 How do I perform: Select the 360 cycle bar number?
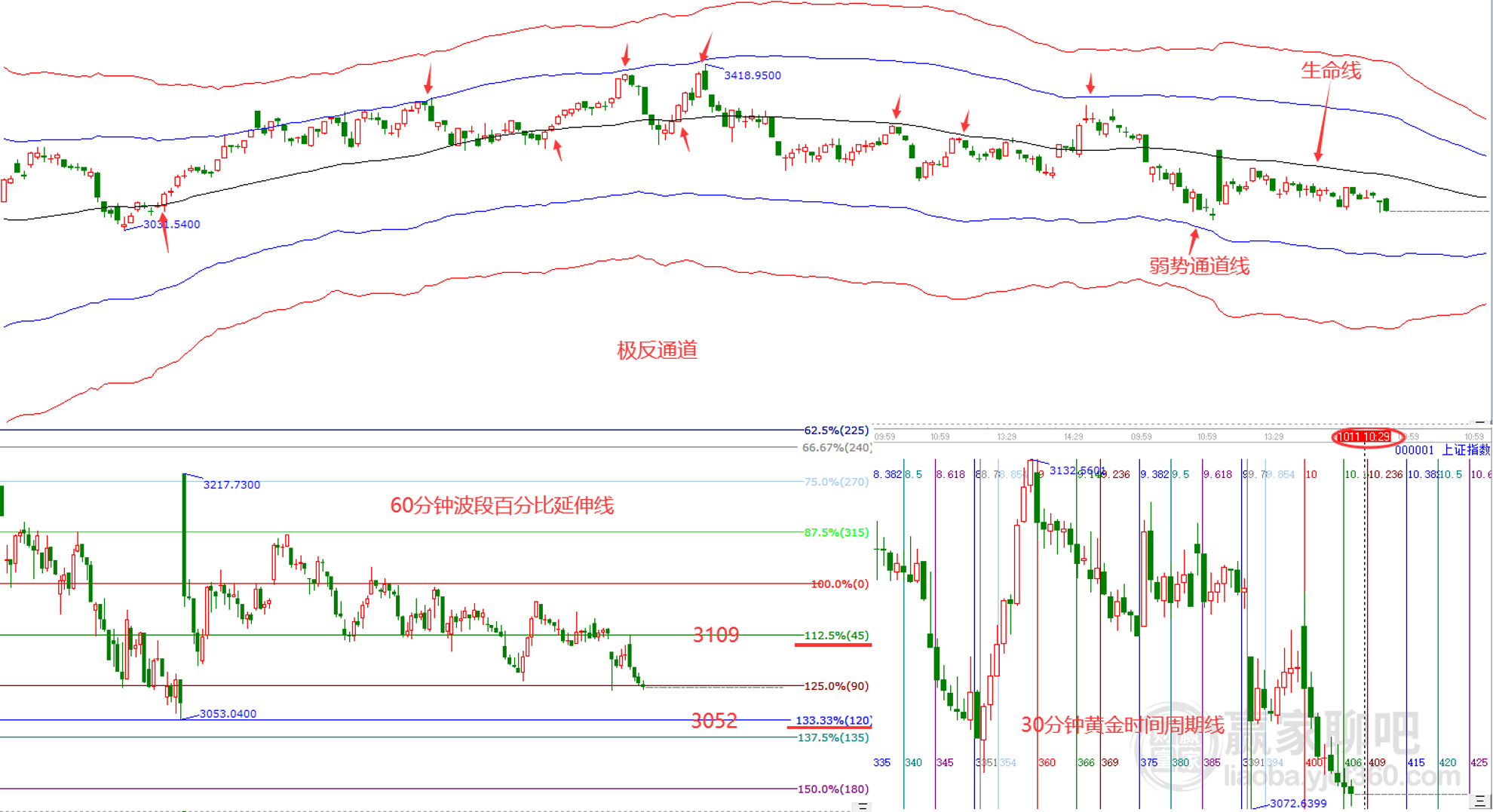tap(1047, 763)
